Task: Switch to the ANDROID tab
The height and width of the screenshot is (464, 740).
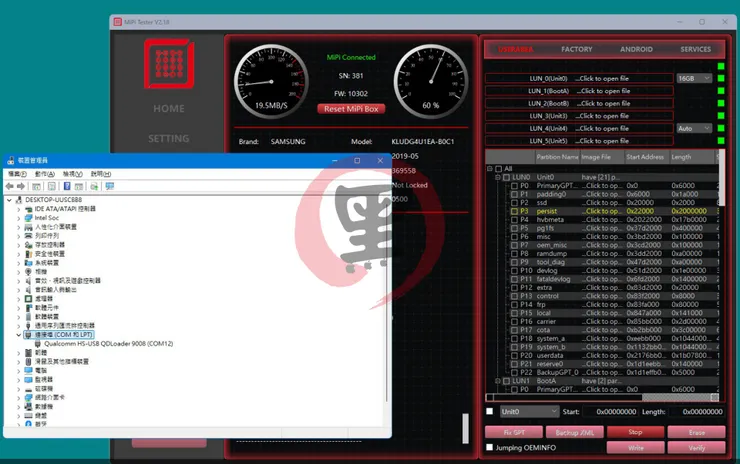Action: tap(636, 49)
